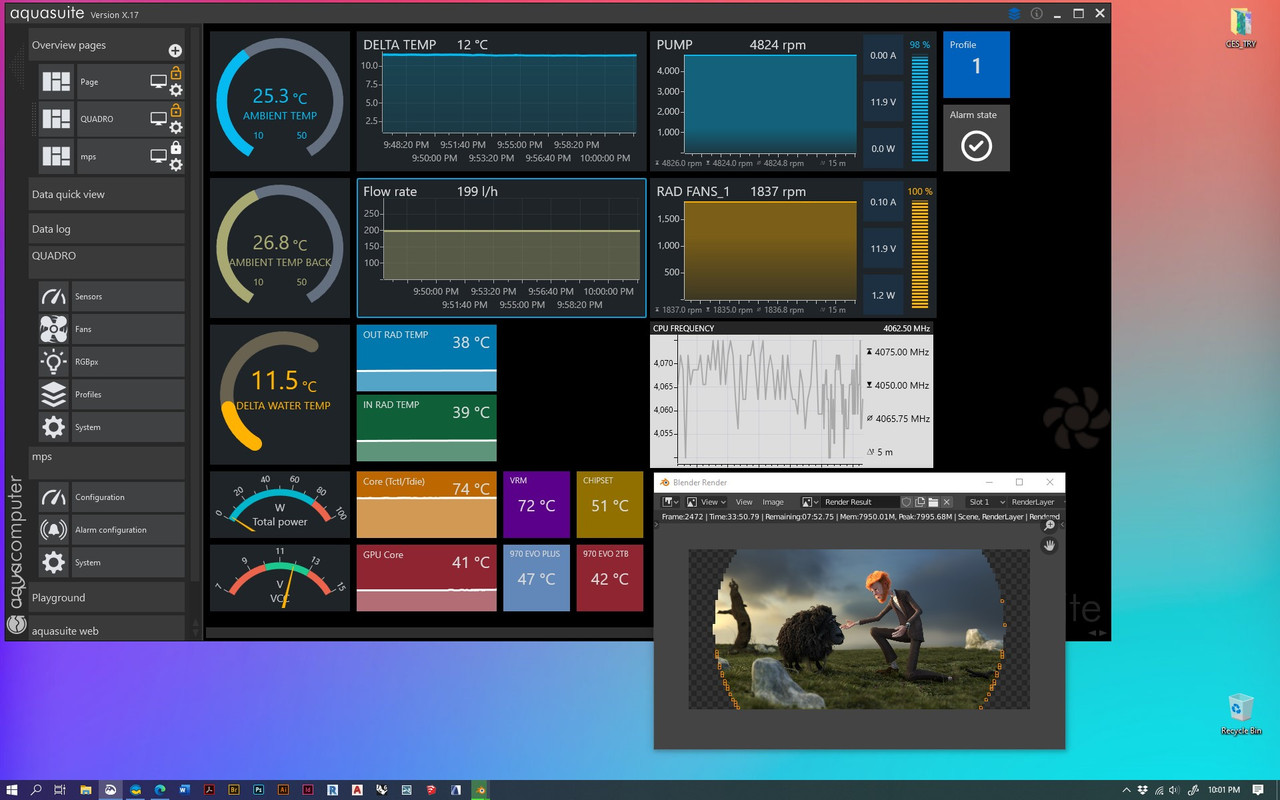
Task: Open Blender's View menu
Action: click(744, 502)
